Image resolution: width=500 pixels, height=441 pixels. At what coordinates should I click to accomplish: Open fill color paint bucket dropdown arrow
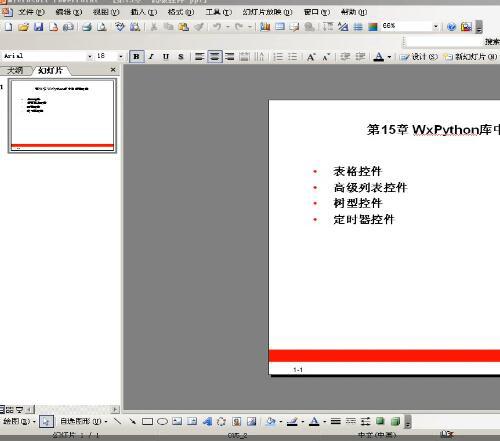pyautogui.click(x=281, y=422)
